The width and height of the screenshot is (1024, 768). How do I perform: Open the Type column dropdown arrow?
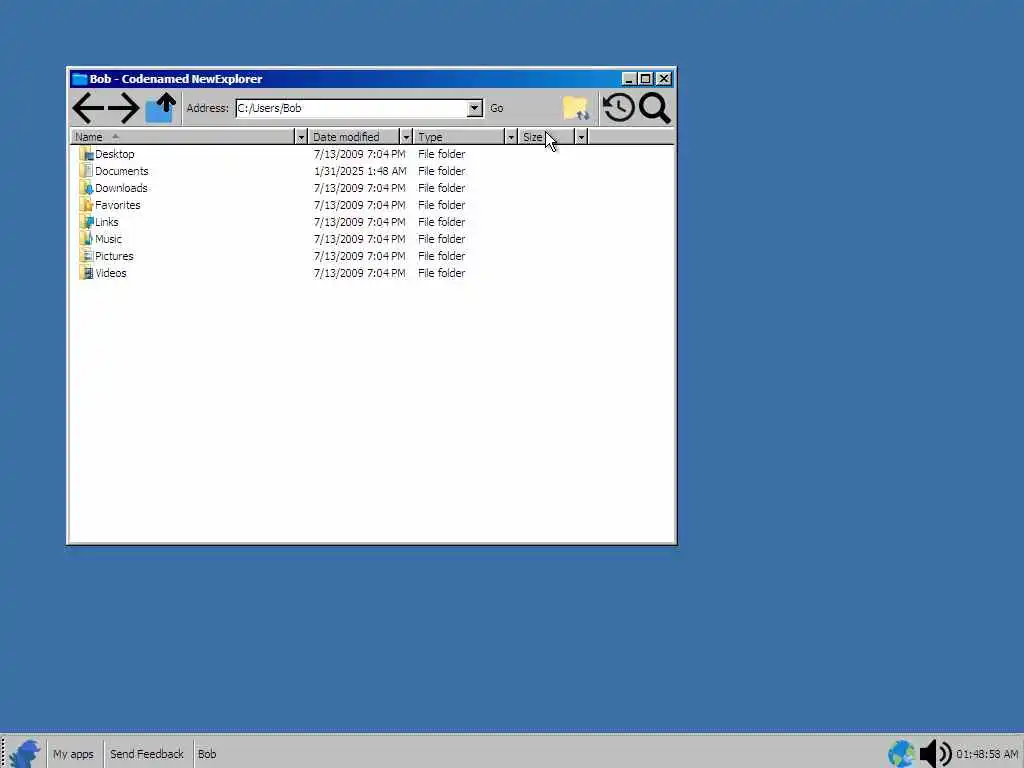tap(511, 137)
